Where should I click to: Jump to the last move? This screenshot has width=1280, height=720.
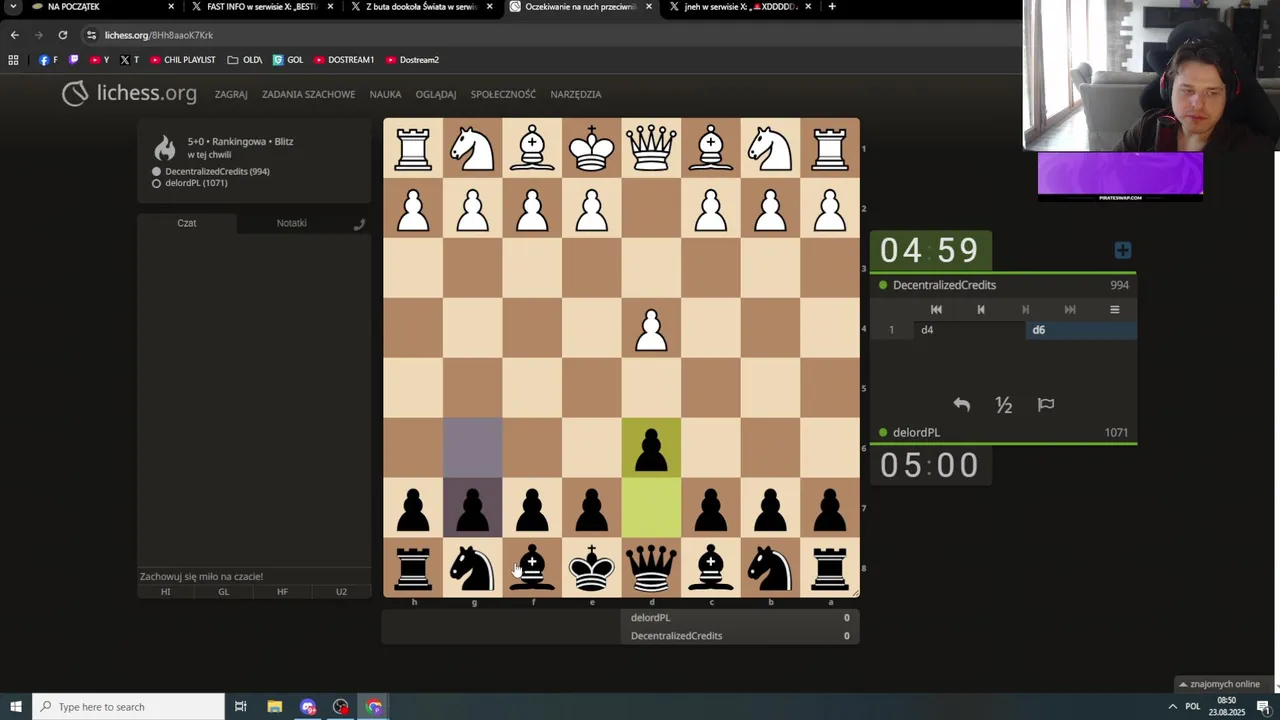coord(1070,310)
